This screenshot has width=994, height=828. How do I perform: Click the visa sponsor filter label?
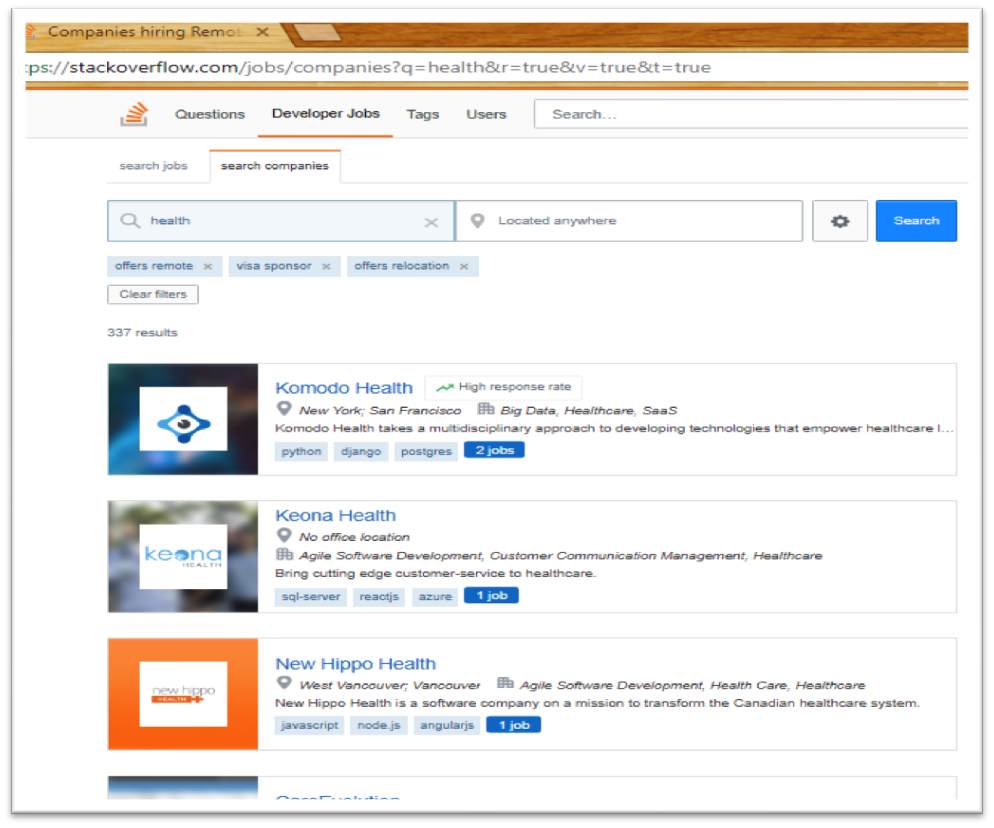tap(274, 266)
